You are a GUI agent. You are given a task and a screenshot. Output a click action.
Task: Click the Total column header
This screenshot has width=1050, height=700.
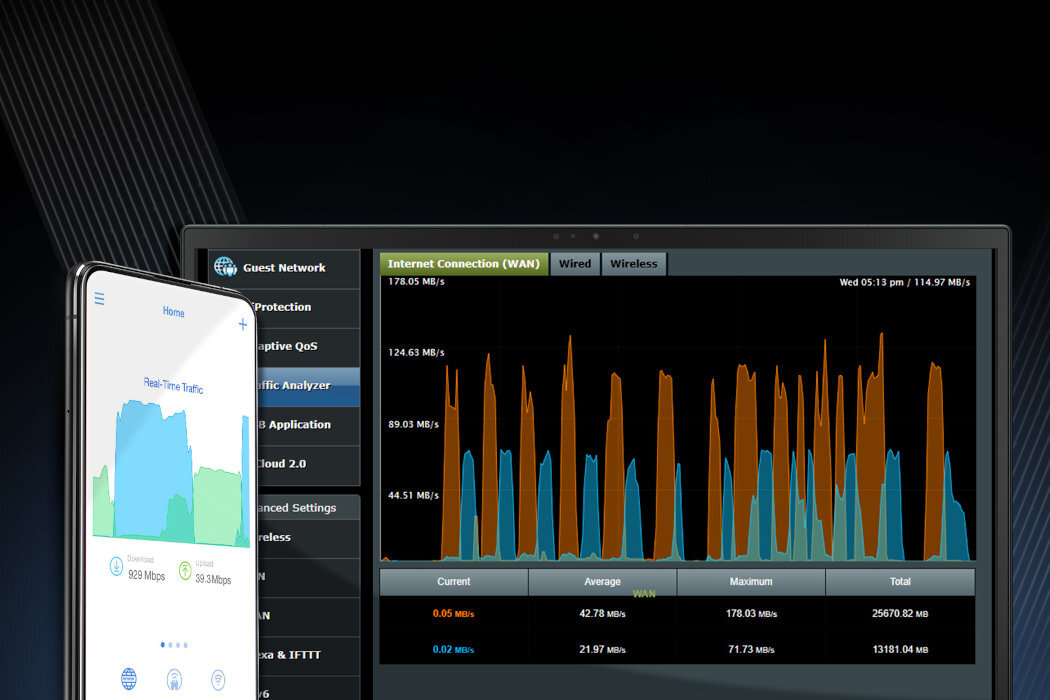pyautogui.click(x=899, y=581)
